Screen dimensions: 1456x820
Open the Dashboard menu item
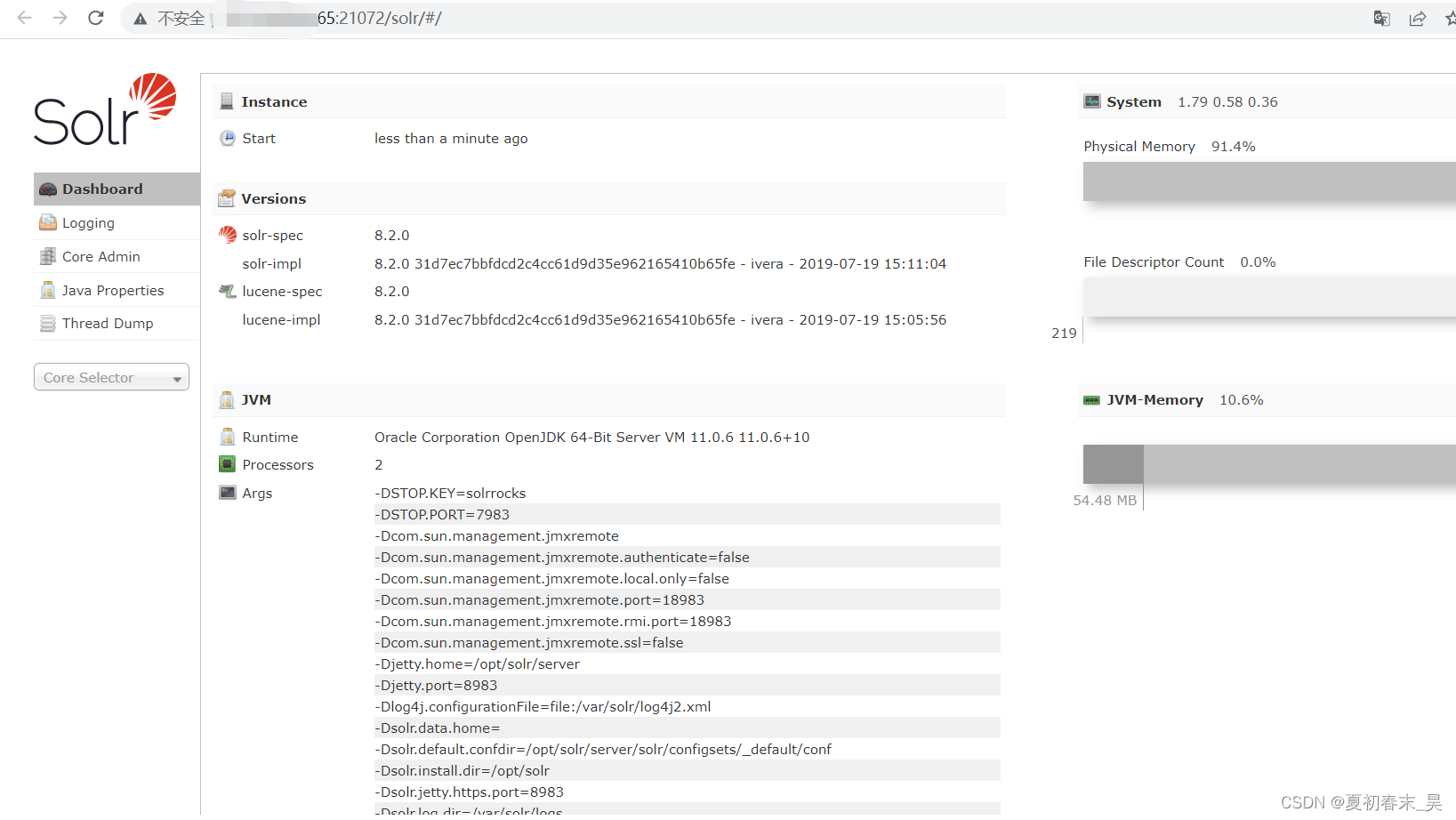pyautogui.click(x=117, y=189)
